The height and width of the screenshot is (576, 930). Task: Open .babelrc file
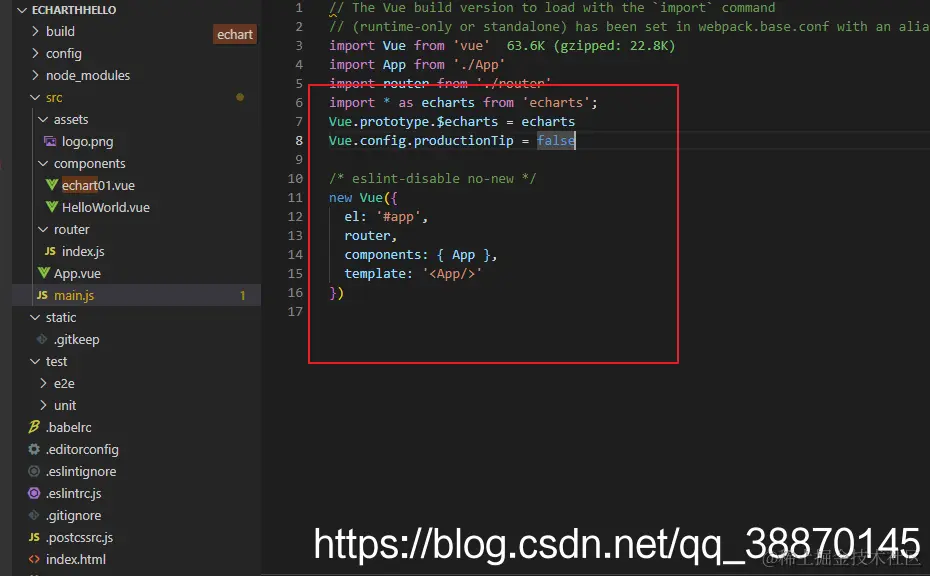pos(69,427)
